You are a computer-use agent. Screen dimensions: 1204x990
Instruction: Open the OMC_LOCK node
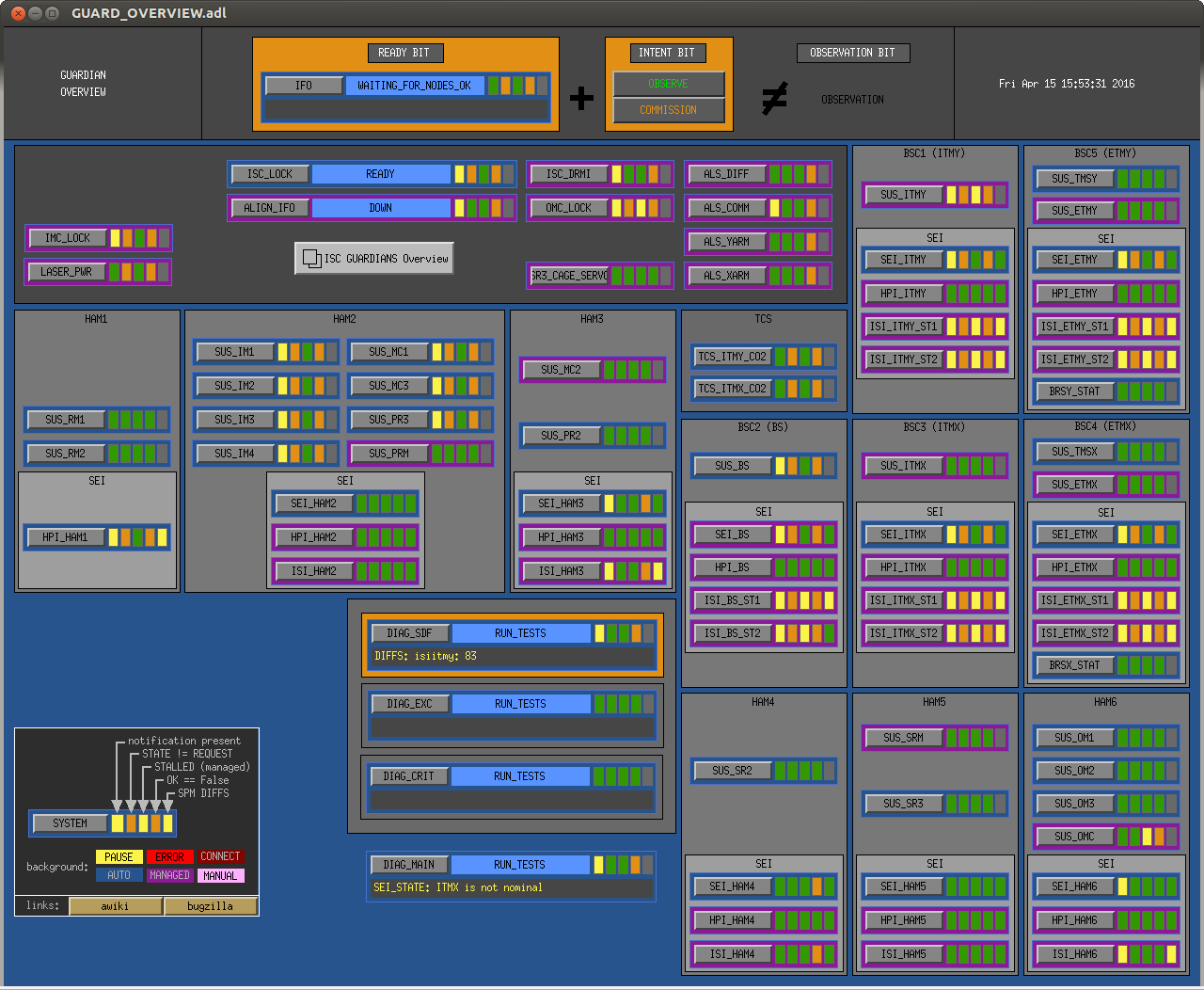[x=569, y=208]
